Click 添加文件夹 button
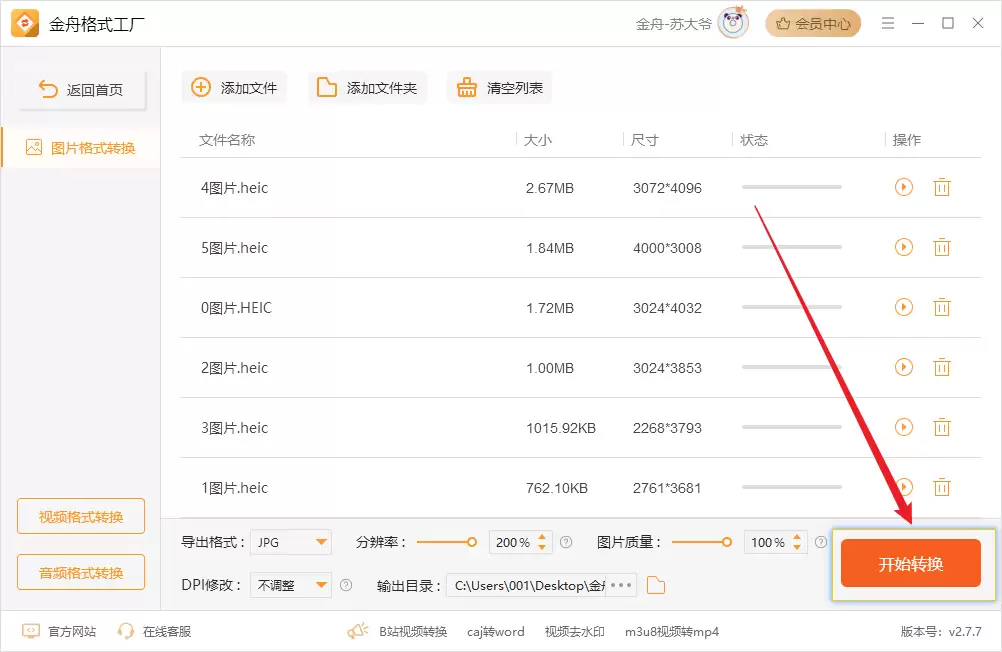Viewport: 1002px width, 652px height. pos(367,88)
